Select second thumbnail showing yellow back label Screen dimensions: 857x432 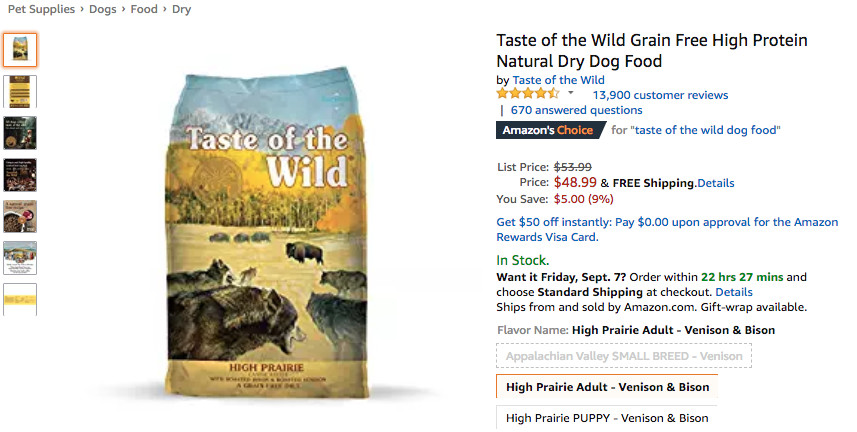pyautogui.click(x=20, y=91)
